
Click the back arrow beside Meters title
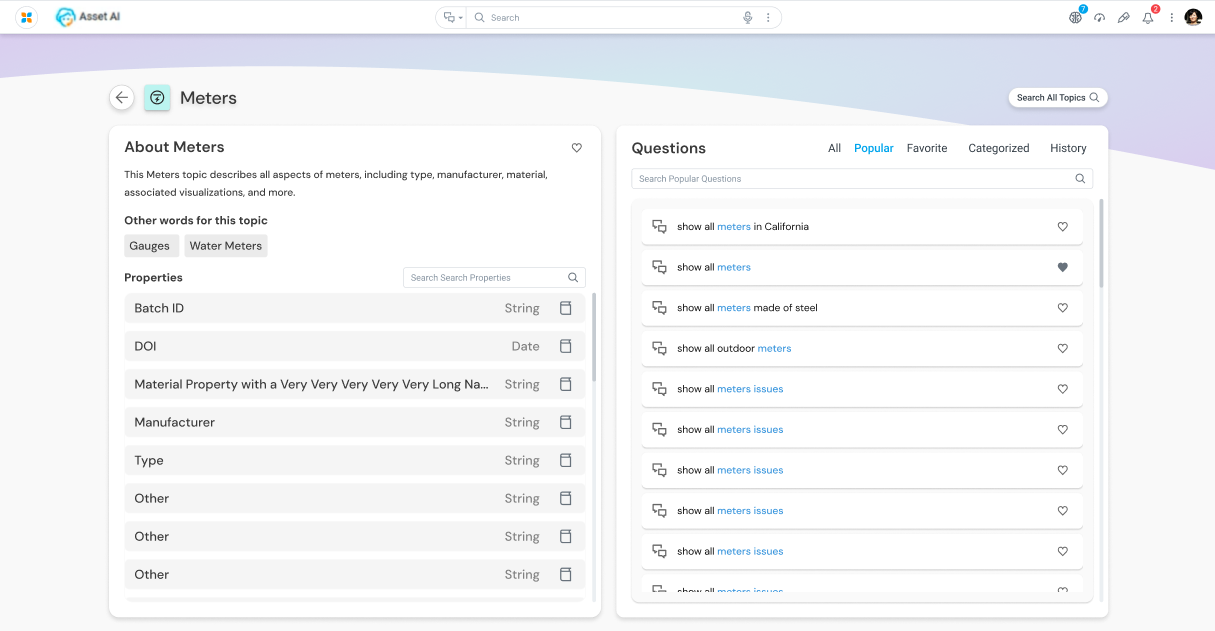tap(122, 97)
